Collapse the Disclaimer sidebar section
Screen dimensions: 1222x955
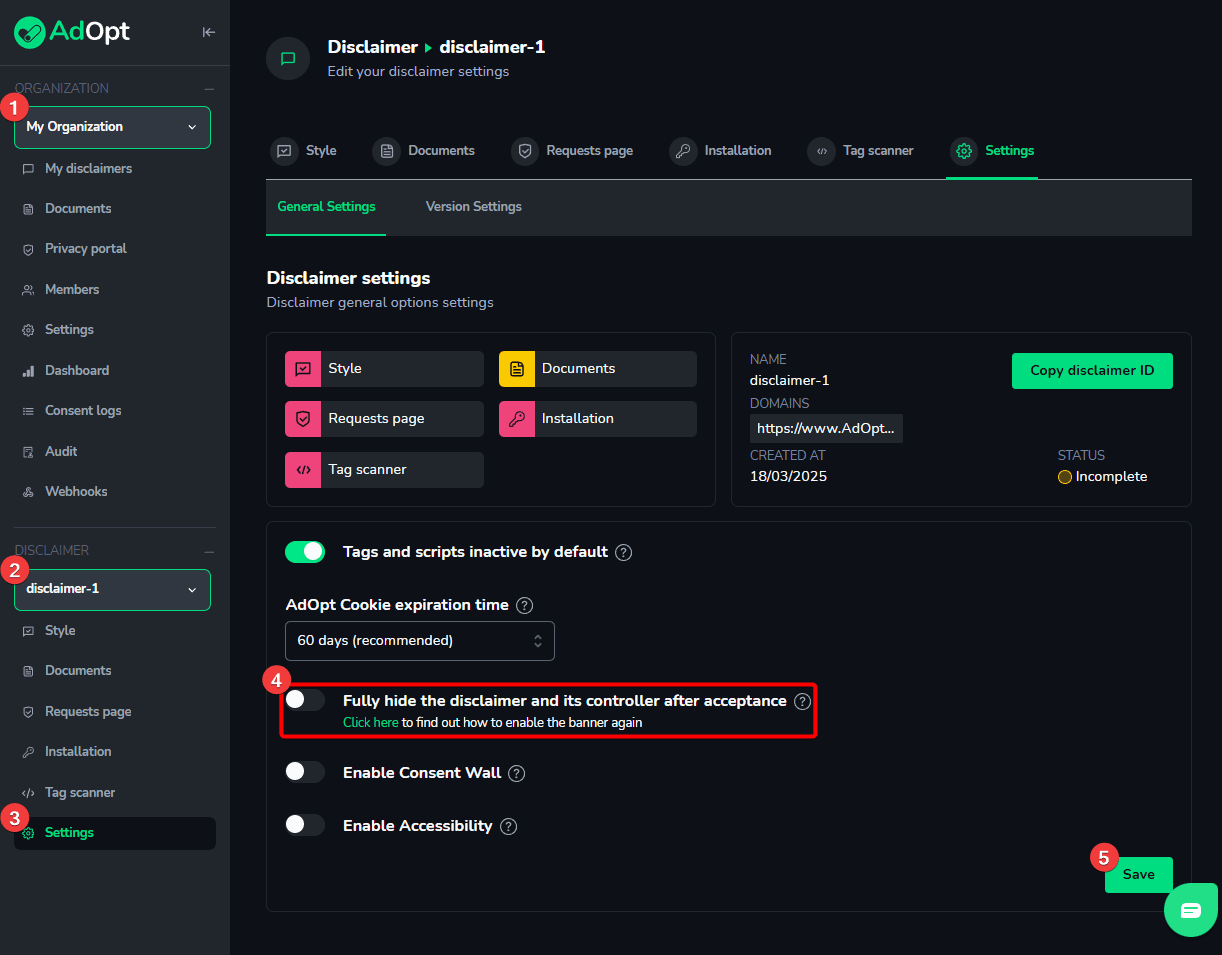pos(209,551)
